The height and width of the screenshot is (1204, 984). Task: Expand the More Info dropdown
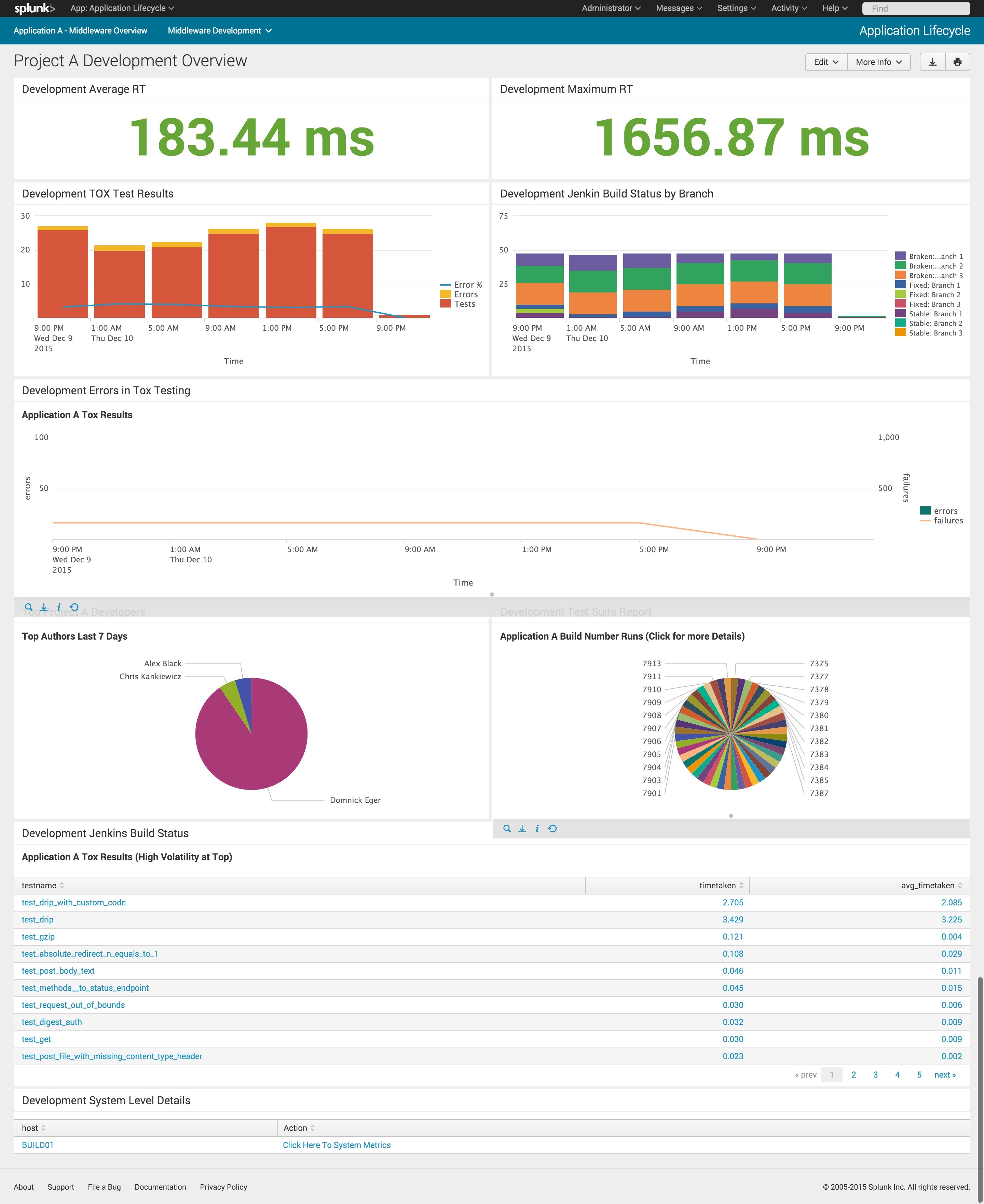click(x=878, y=62)
